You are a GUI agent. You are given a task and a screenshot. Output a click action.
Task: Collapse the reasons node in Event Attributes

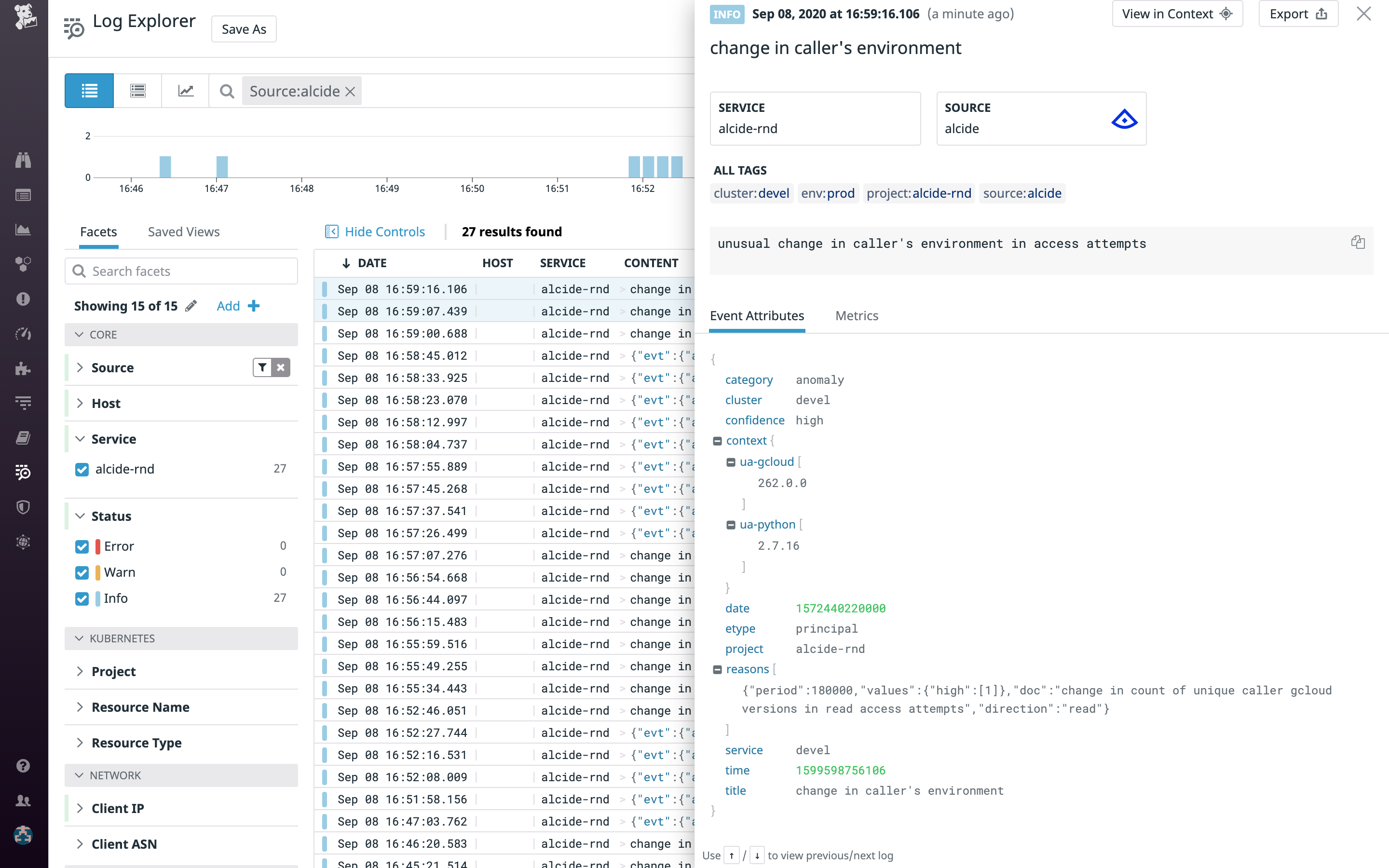point(718,668)
